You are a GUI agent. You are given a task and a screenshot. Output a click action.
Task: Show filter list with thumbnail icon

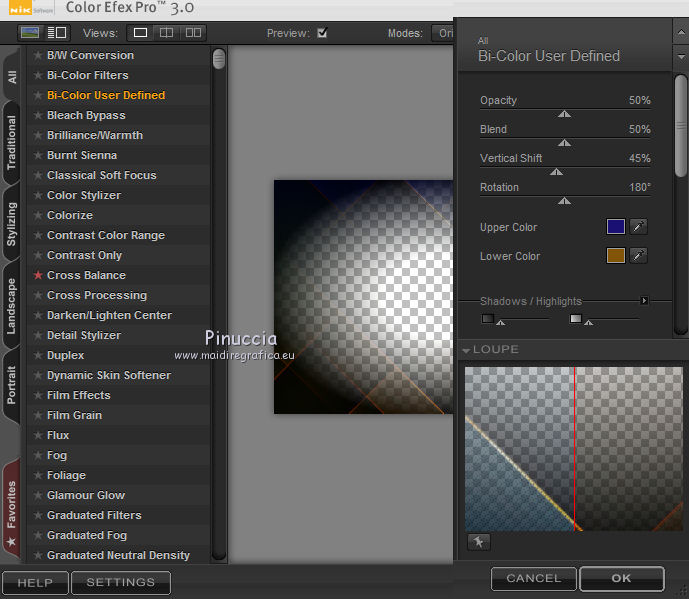(x=31, y=33)
